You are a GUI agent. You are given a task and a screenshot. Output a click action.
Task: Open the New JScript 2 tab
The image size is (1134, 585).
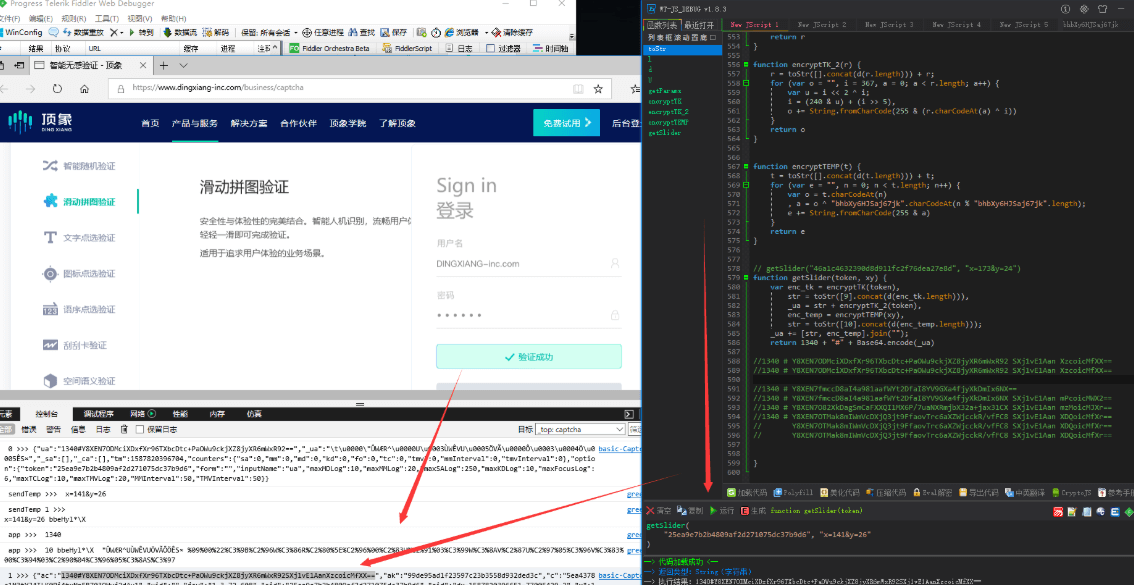click(821, 24)
